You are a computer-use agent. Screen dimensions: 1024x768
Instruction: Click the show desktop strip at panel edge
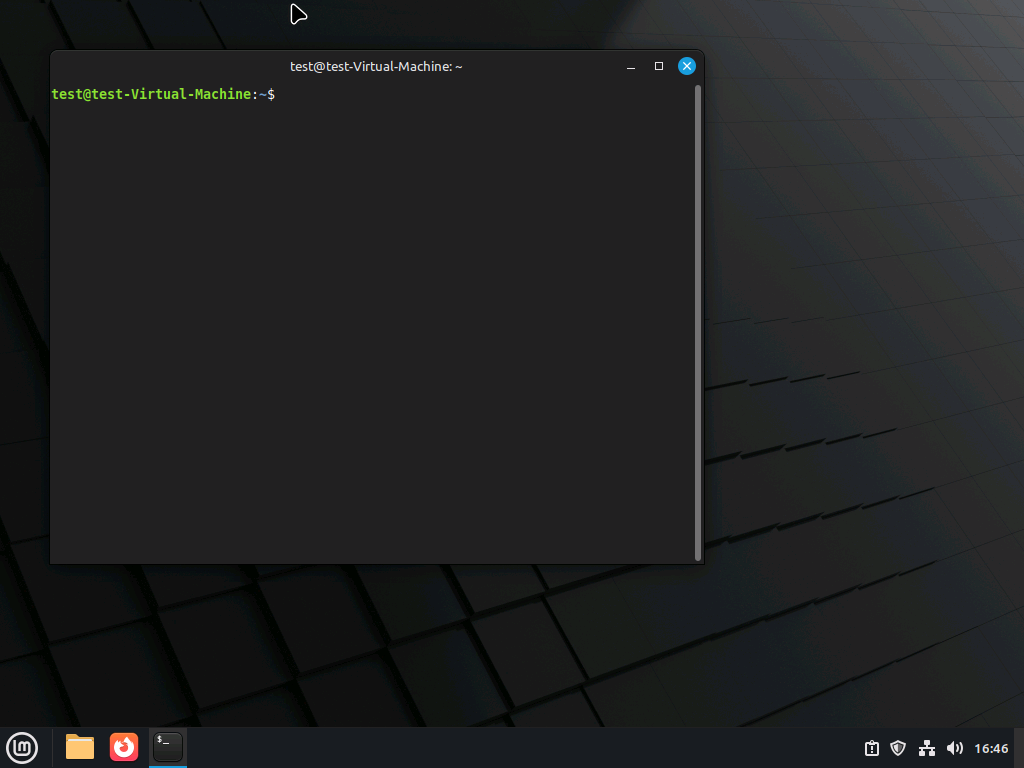click(x=1020, y=748)
